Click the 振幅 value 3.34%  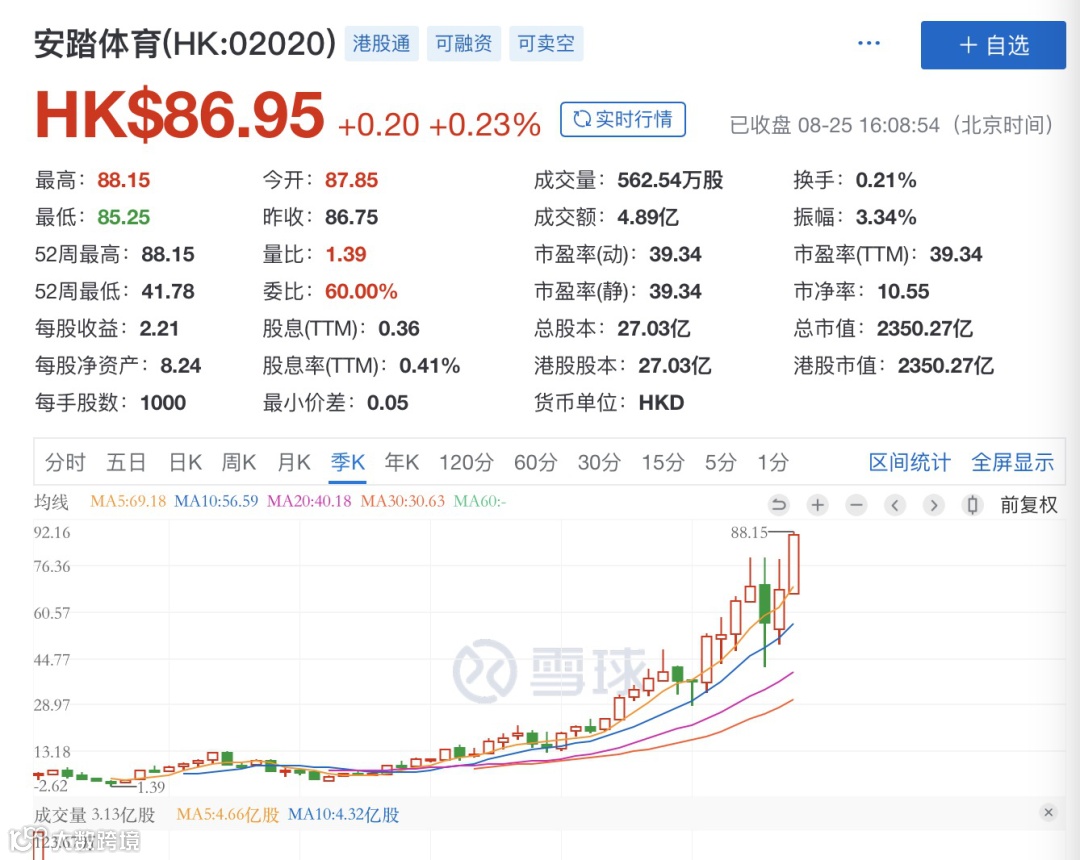[x=886, y=218]
